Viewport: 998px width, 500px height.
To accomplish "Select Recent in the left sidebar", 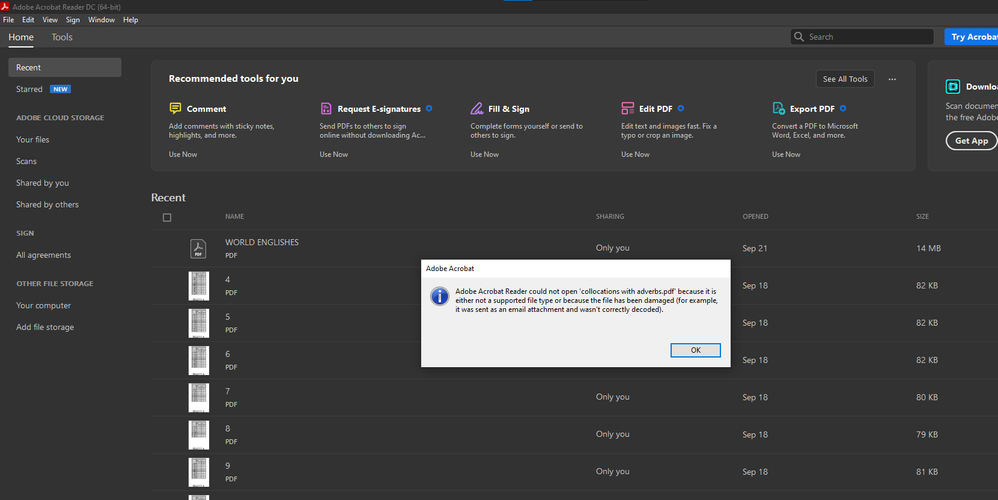I will pos(65,67).
